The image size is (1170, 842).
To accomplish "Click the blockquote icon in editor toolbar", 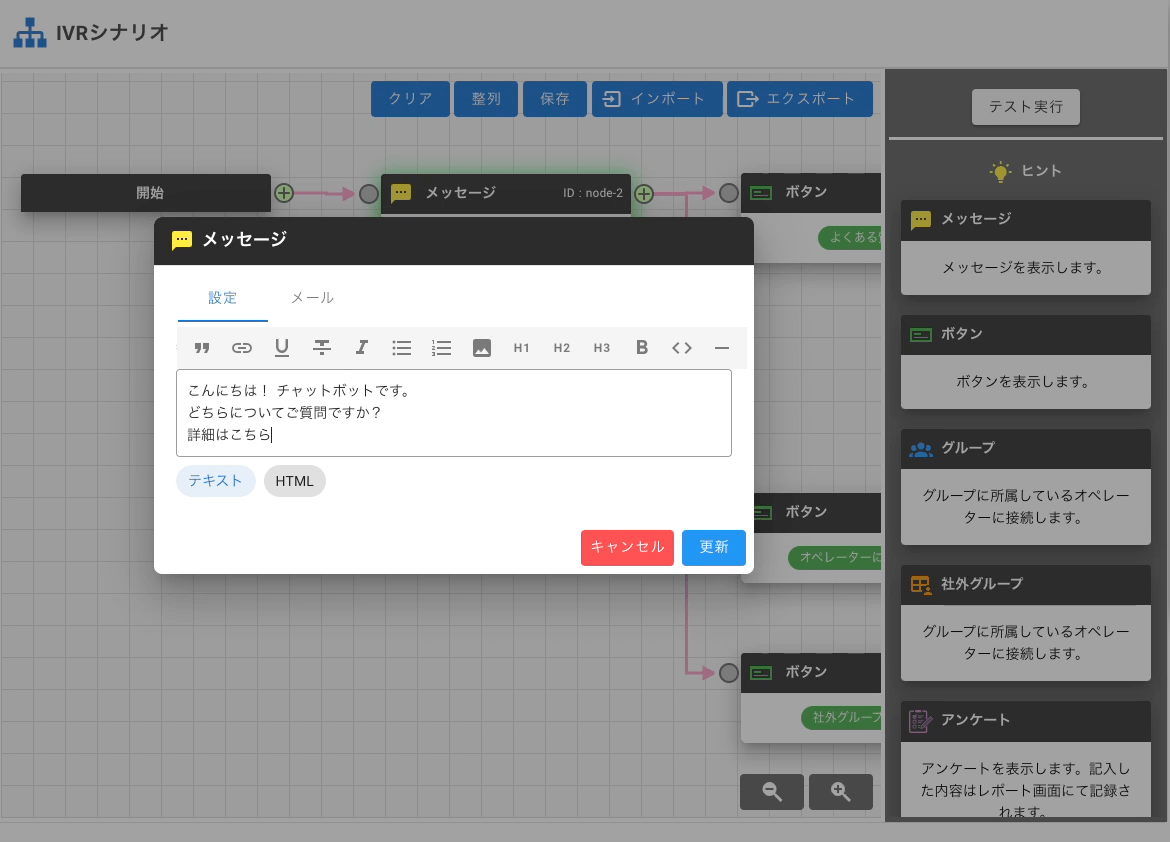I will click(x=202, y=348).
